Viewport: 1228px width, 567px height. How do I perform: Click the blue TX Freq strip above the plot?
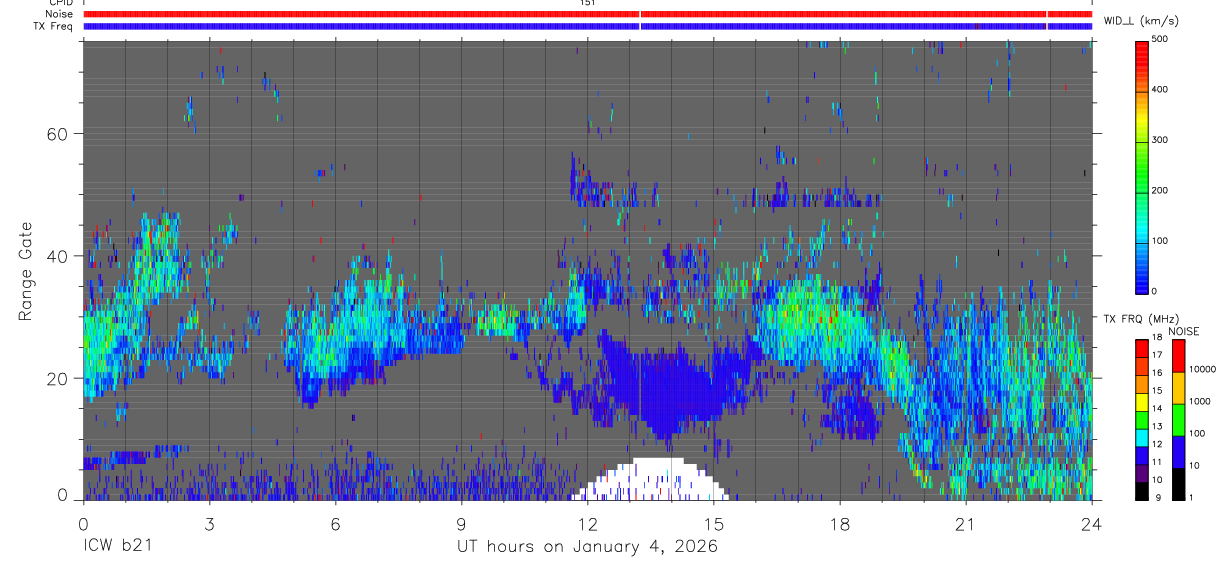[x=587, y=26]
